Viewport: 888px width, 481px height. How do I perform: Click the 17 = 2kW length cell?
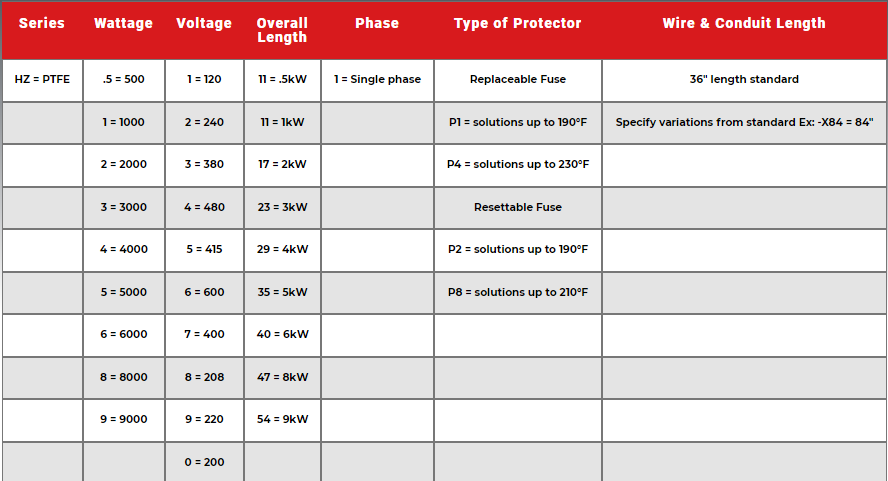282,164
